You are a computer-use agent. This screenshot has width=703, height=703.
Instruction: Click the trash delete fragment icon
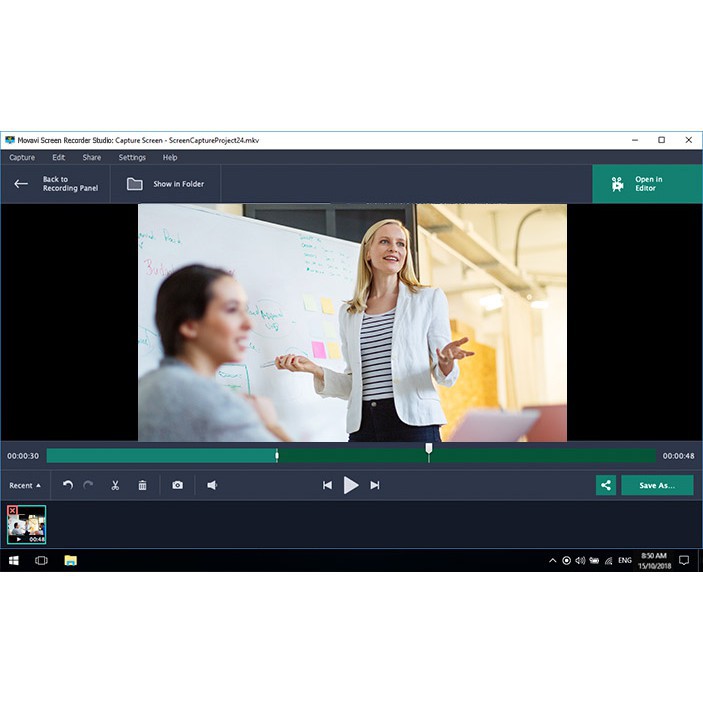click(142, 485)
